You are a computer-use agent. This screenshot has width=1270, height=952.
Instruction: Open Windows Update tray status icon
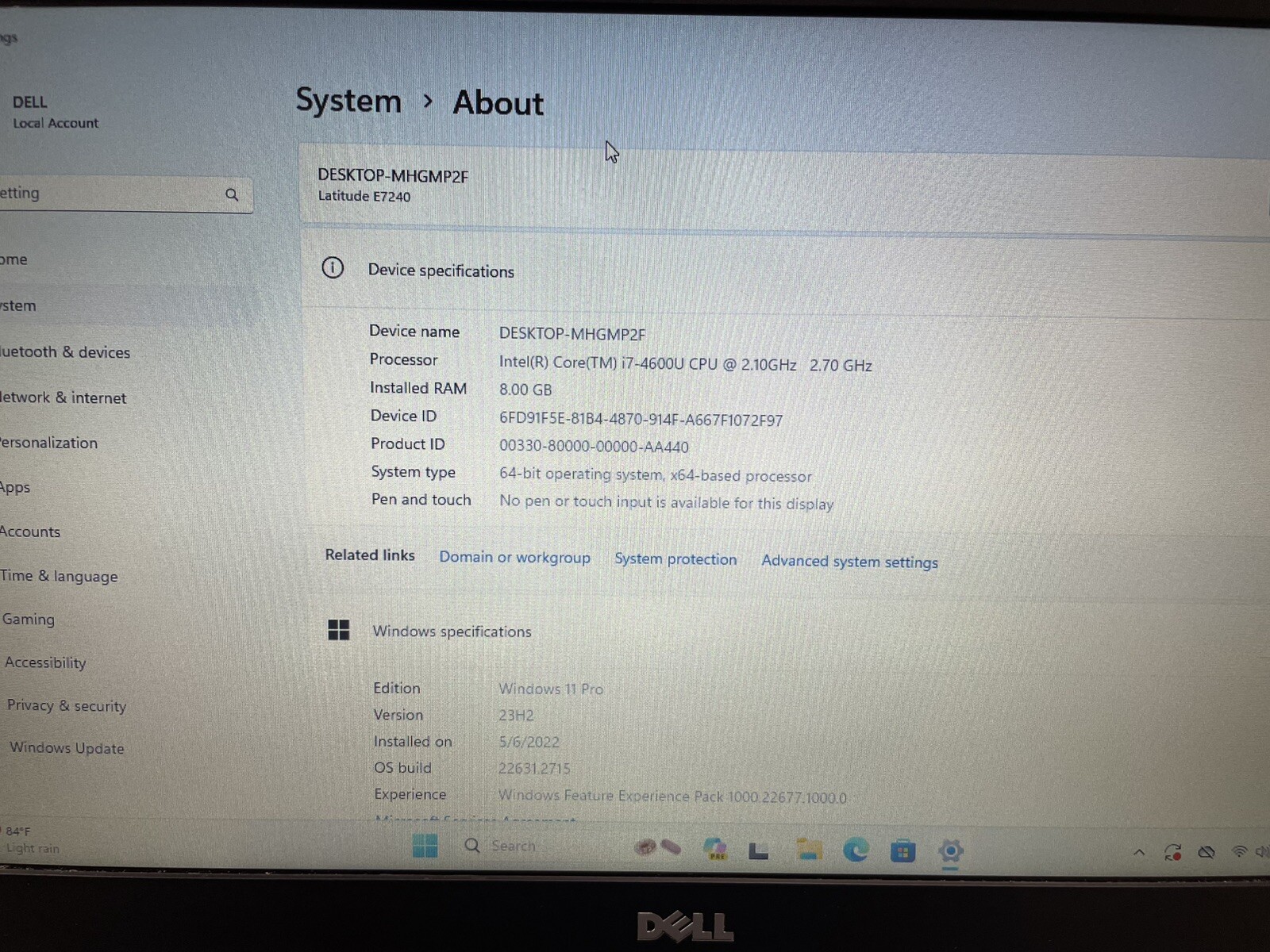1172,853
